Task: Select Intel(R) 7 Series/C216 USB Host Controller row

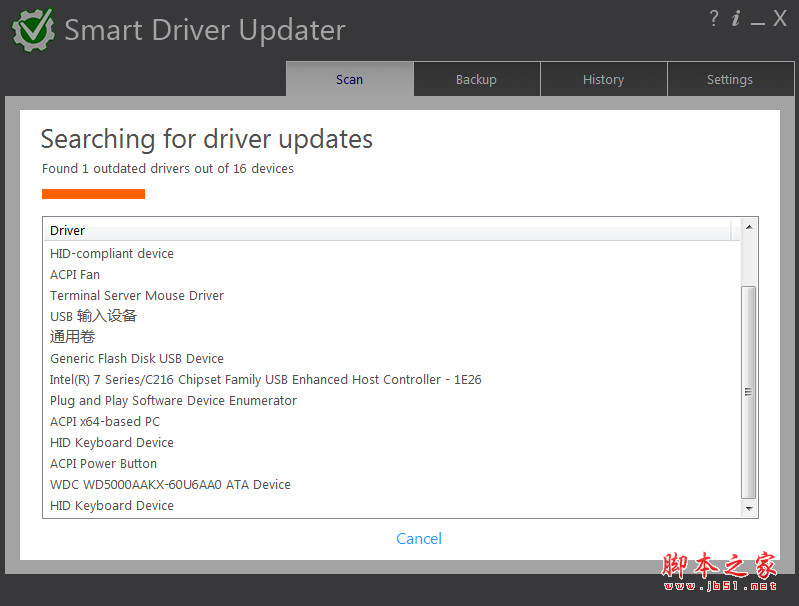Action: (x=391, y=379)
